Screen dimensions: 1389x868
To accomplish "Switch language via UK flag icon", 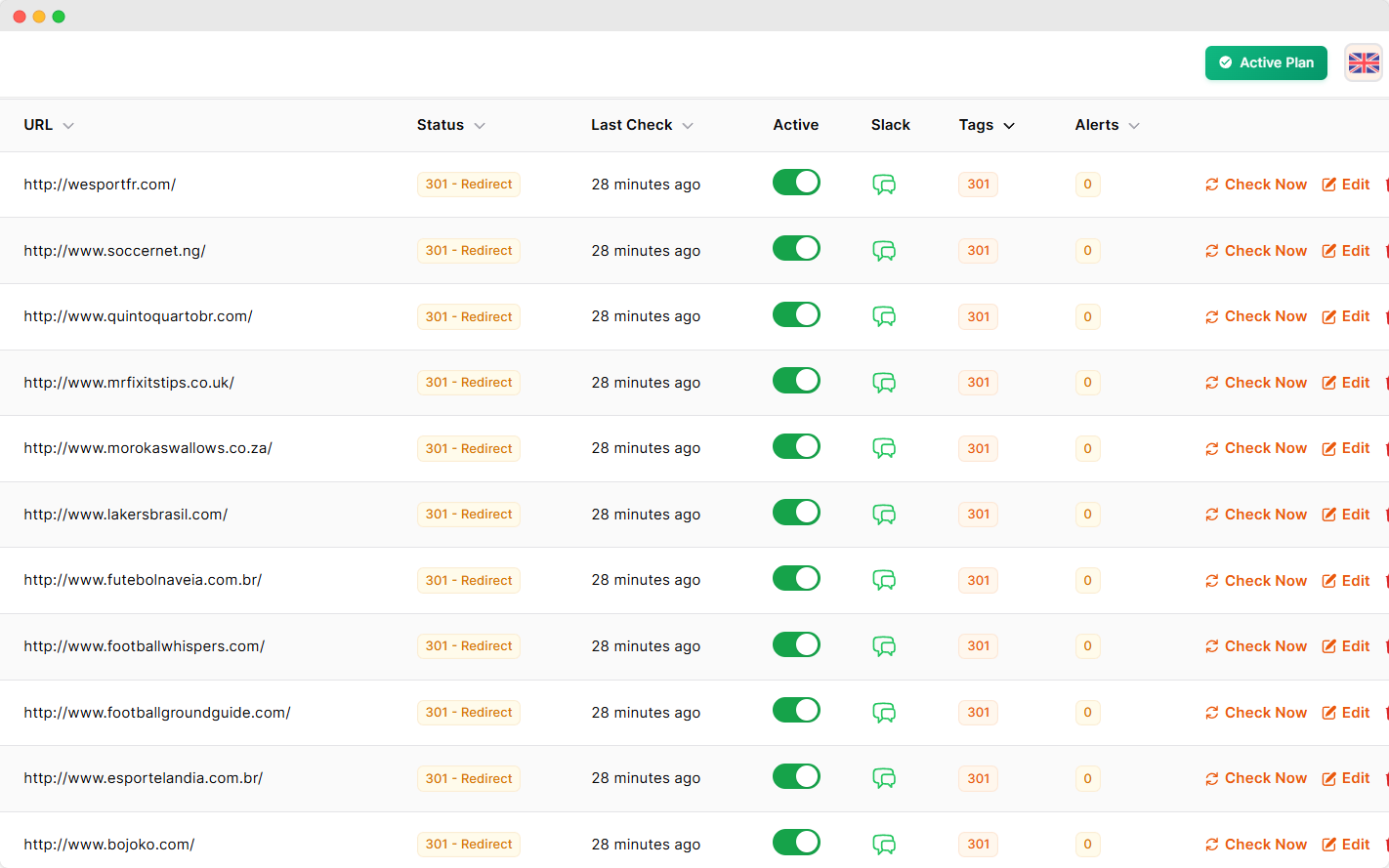I will 1364,62.
